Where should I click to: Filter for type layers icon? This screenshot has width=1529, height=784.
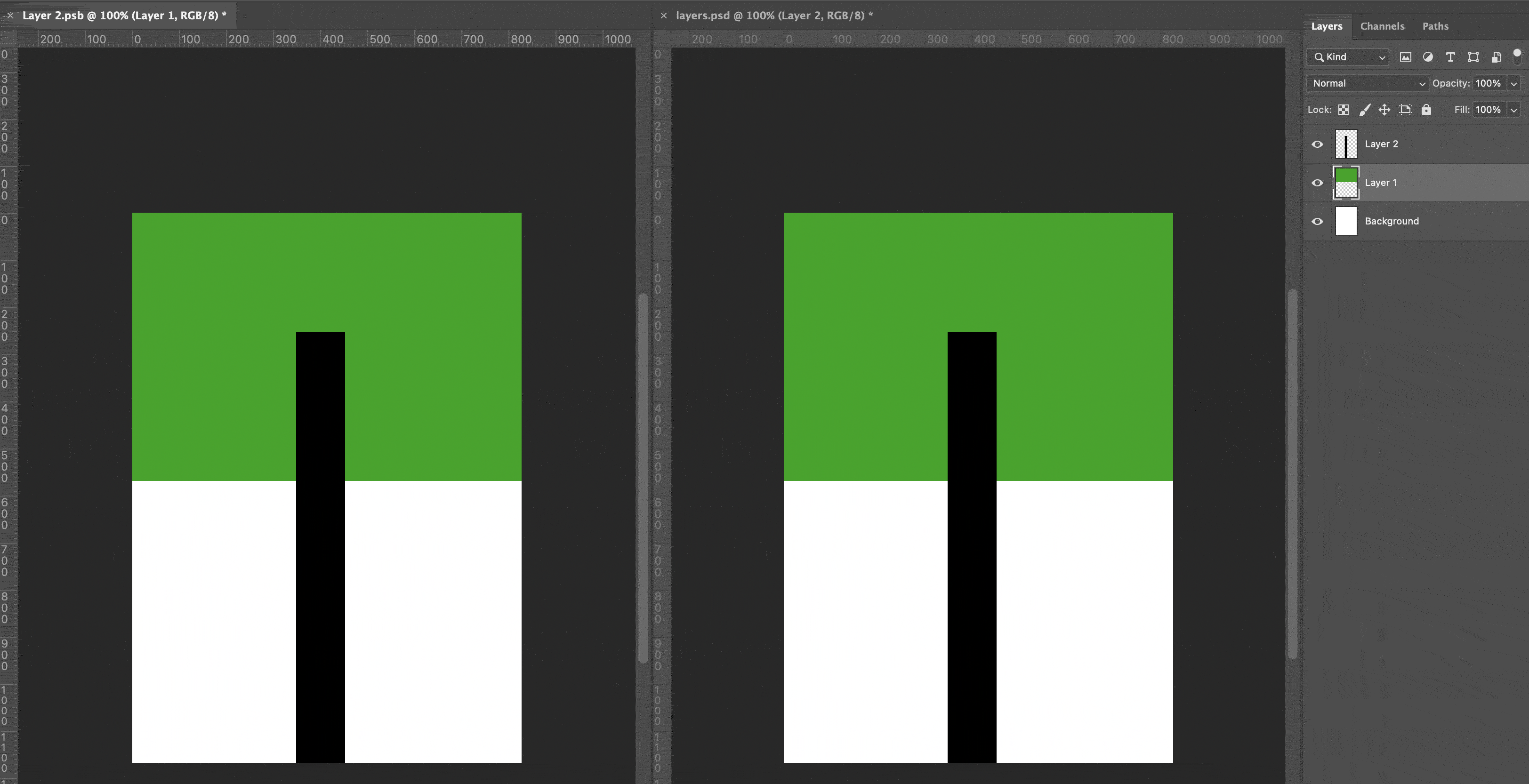pos(1450,57)
